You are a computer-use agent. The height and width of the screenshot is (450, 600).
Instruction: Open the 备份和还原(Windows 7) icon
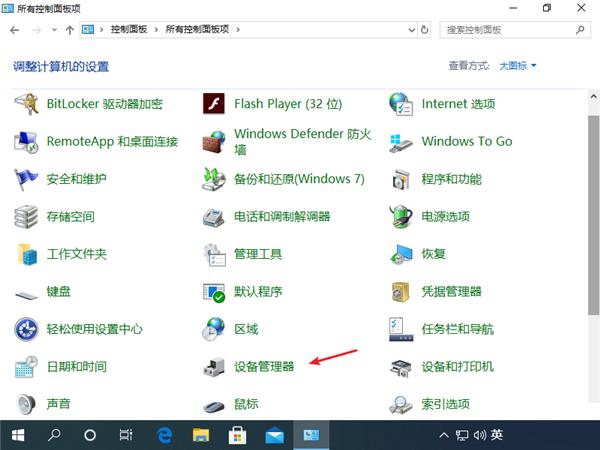(x=214, y=179)
